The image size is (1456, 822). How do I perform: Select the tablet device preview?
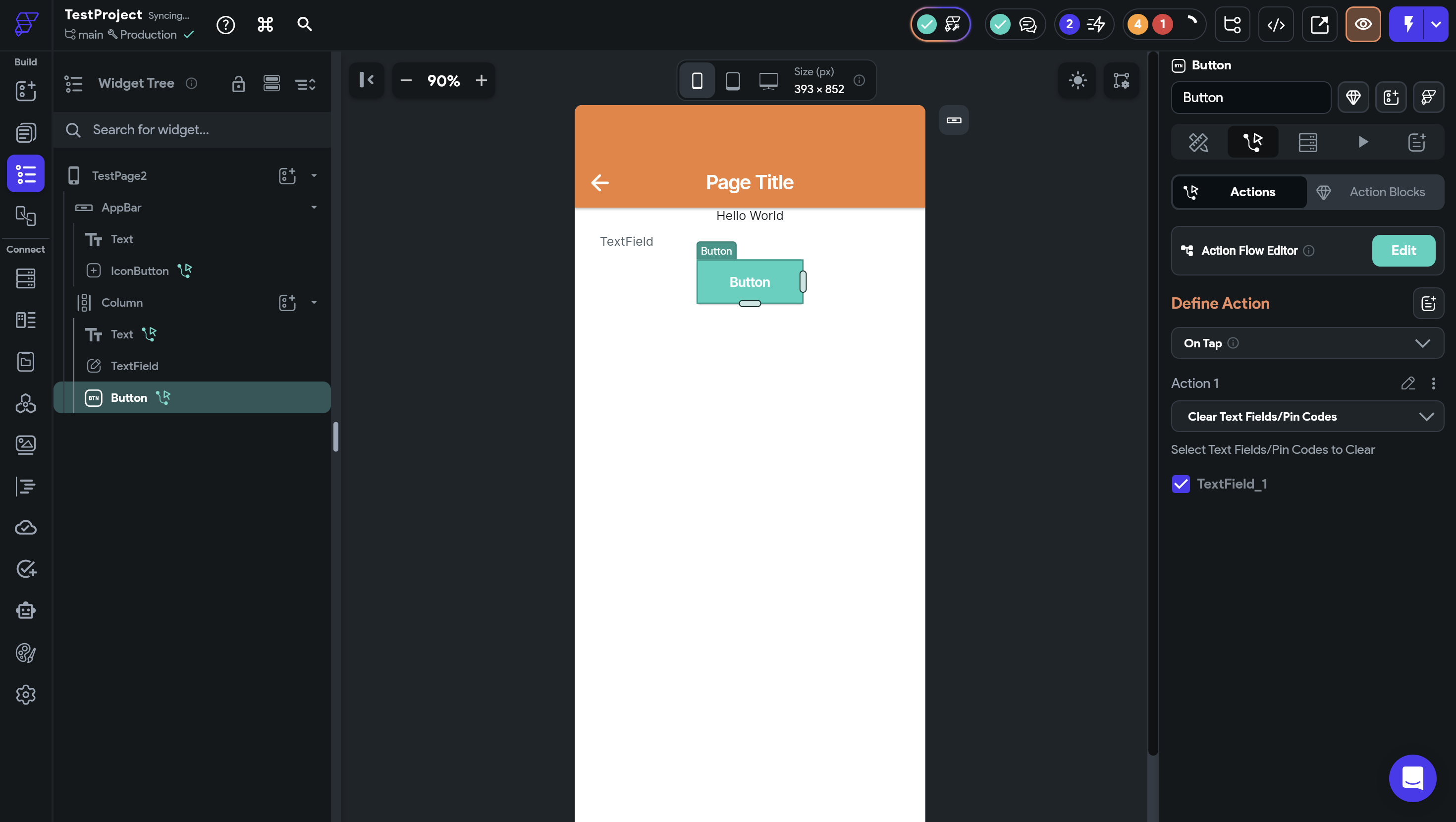point(733,80)
